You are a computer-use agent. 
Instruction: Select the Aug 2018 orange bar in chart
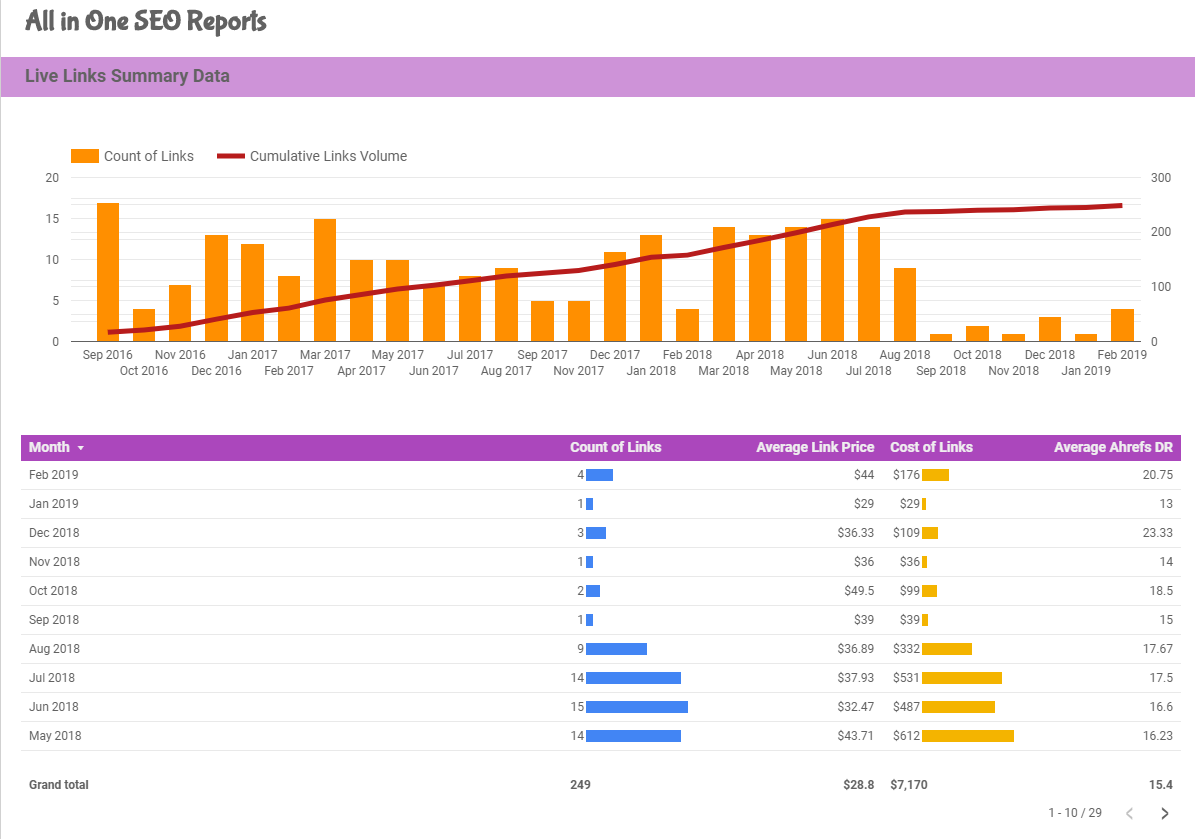coord(905,305)
